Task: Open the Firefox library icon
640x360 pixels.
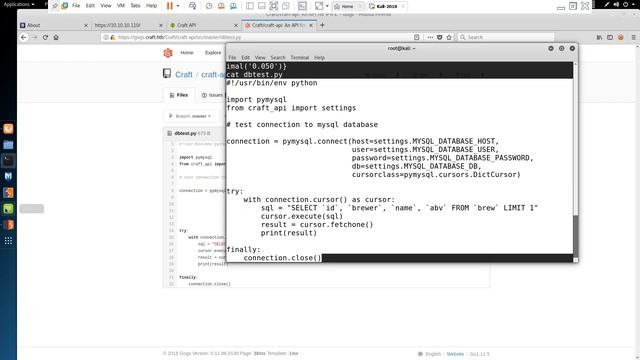Action: (599, 37)
